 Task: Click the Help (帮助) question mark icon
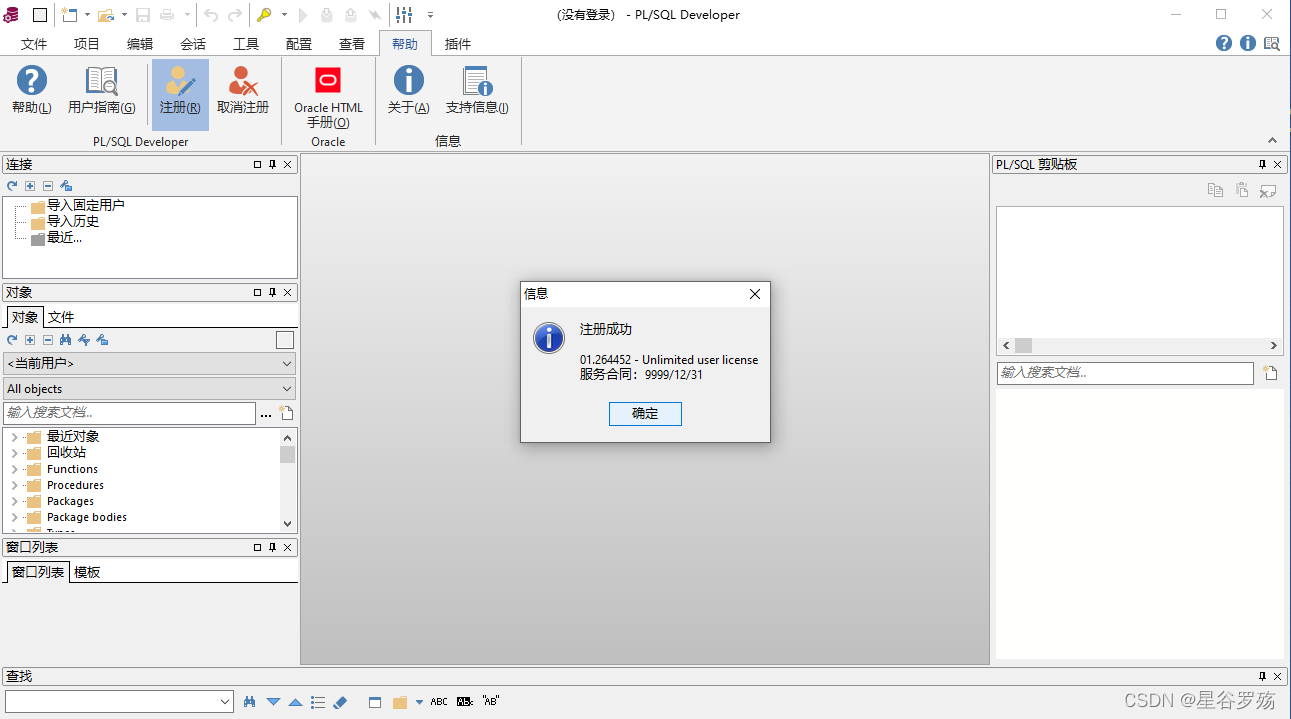tap(32, 80)
